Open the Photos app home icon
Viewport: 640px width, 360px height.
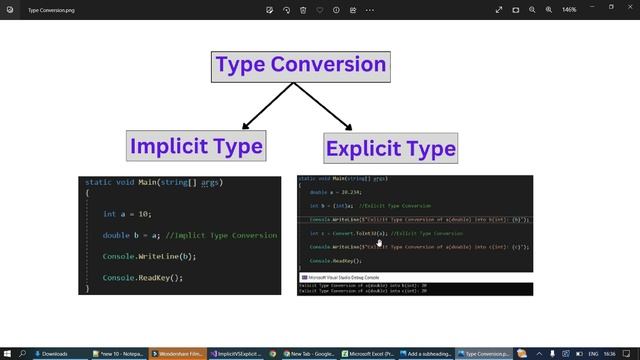(10, 10)
